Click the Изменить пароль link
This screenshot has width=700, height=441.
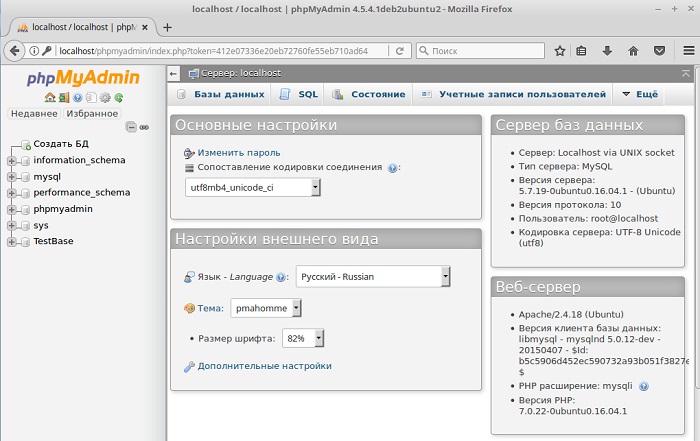pyautogui.click(x=239, y=153)
